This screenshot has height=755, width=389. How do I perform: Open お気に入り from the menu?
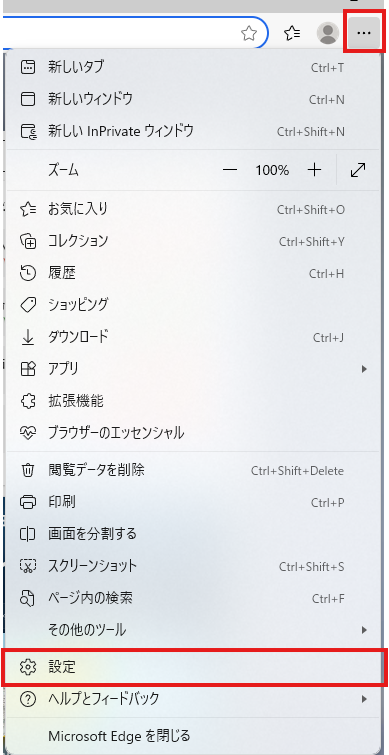[x=193, y=209]
